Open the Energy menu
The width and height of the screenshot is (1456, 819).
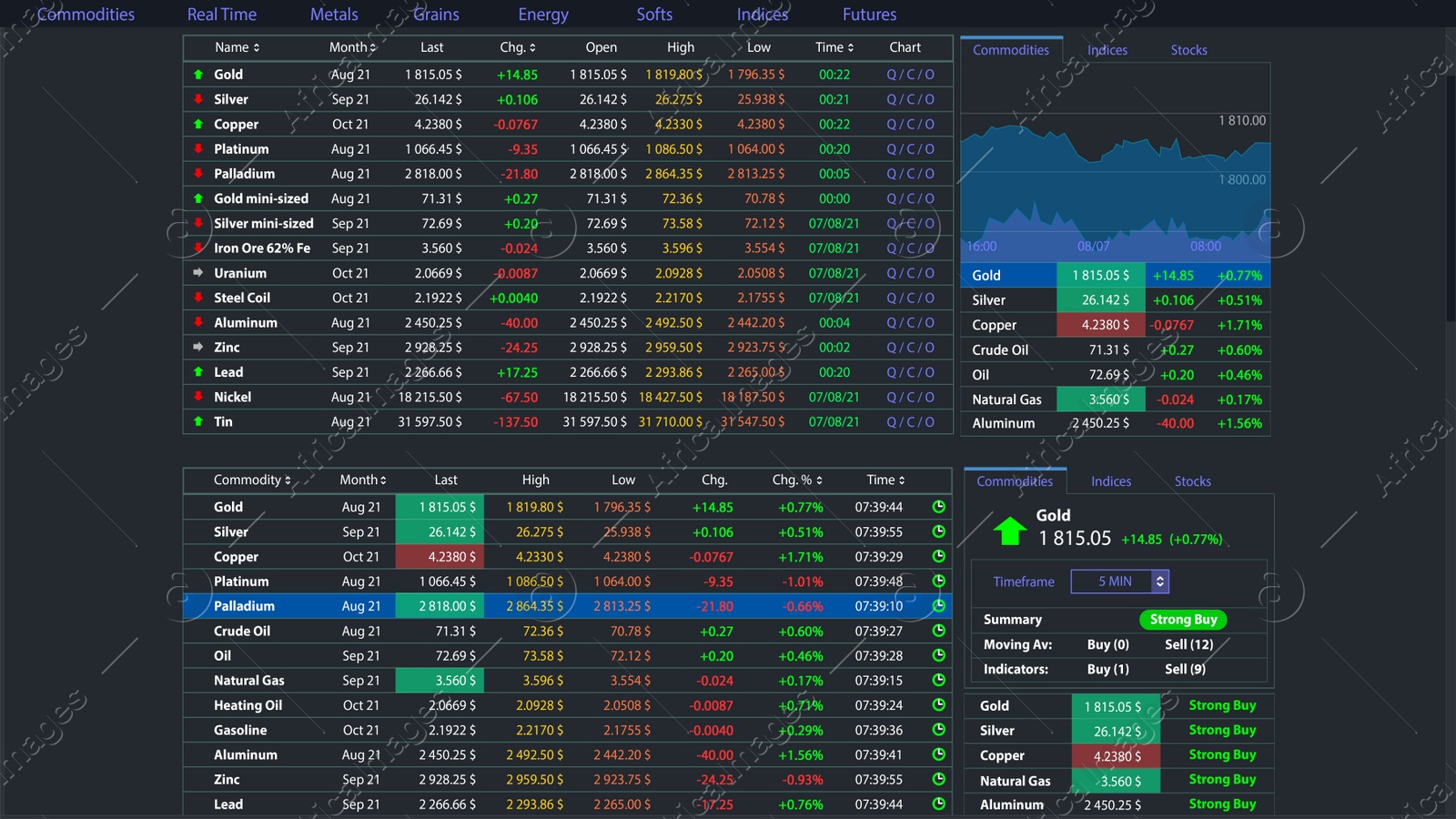(x=543, y=15)
